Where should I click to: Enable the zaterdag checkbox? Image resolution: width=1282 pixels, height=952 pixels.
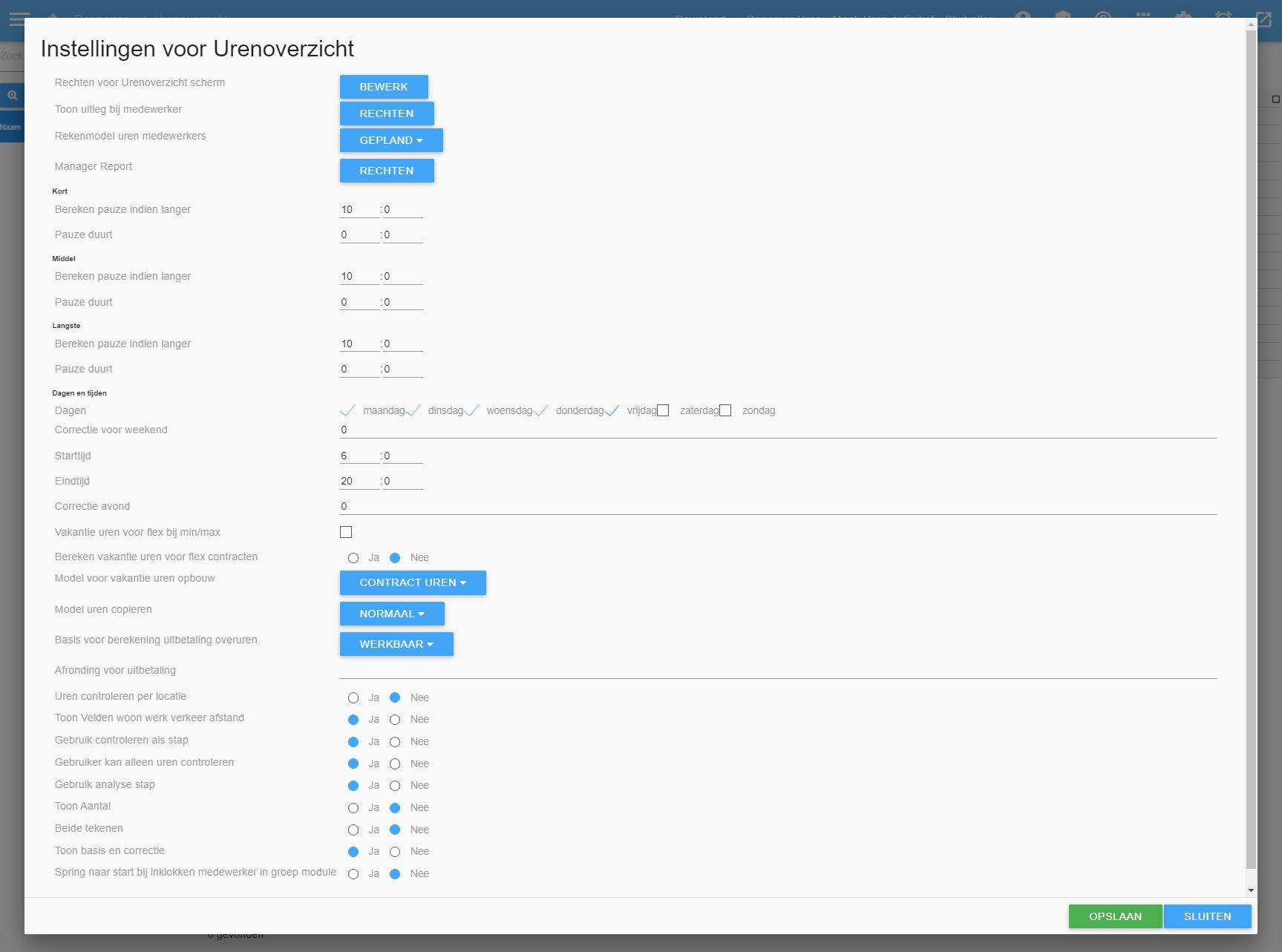pos(663,411)
